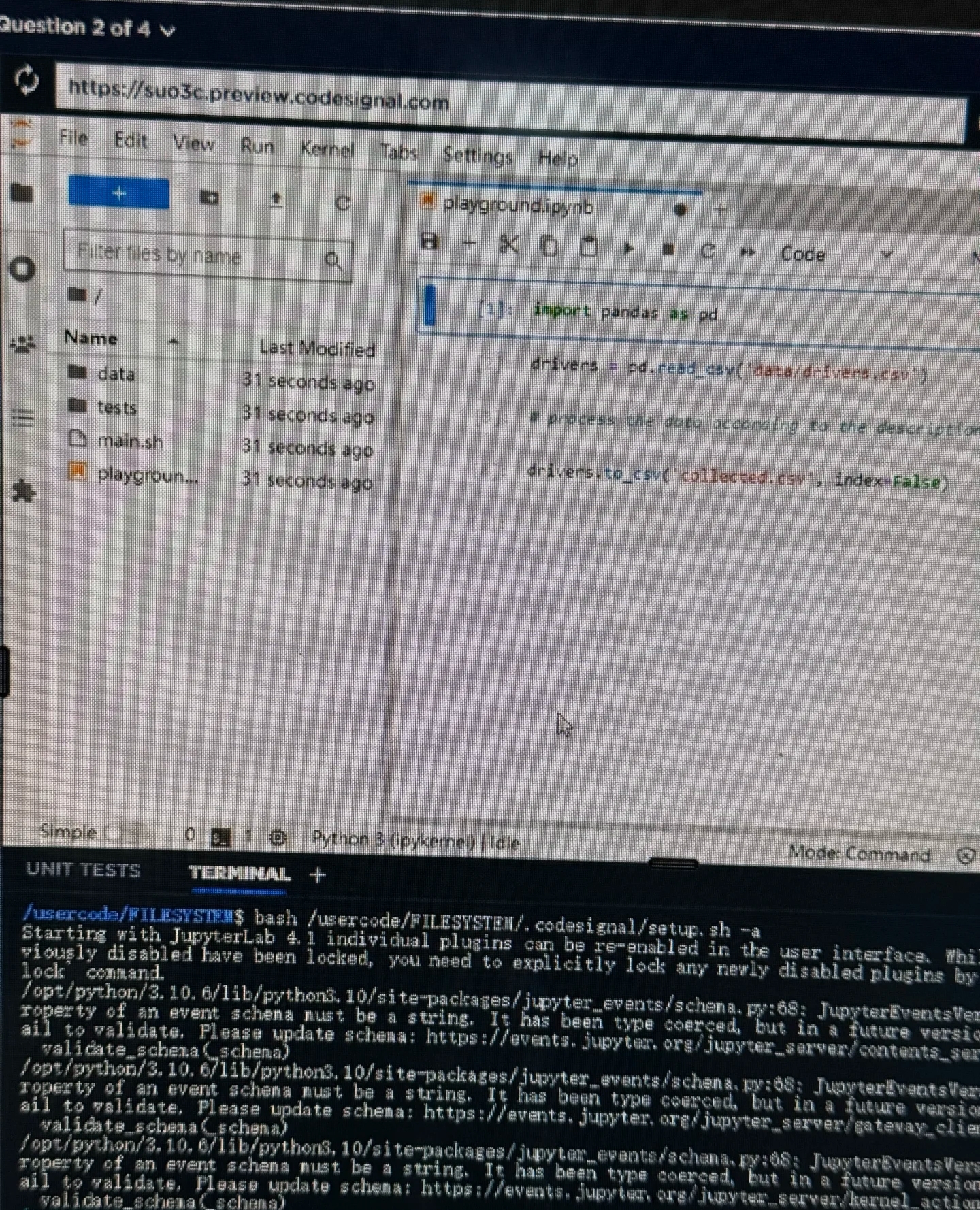This screenshot has width=980, height=1210.
Task: Add a new terminal with plus
Action: 318,874
